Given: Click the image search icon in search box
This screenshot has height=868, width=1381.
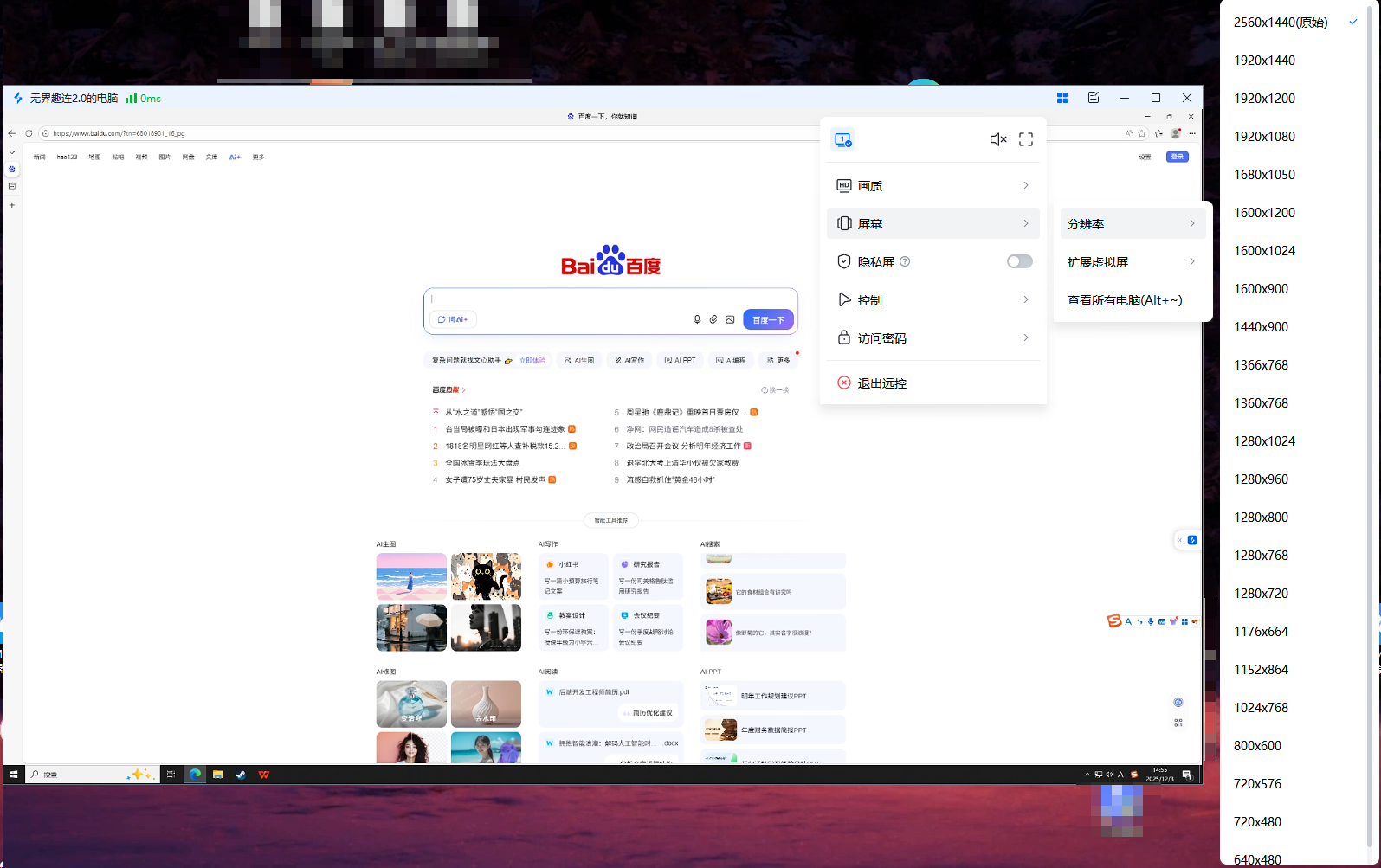Looking at the screenshot, I should (x=730, y=319).
